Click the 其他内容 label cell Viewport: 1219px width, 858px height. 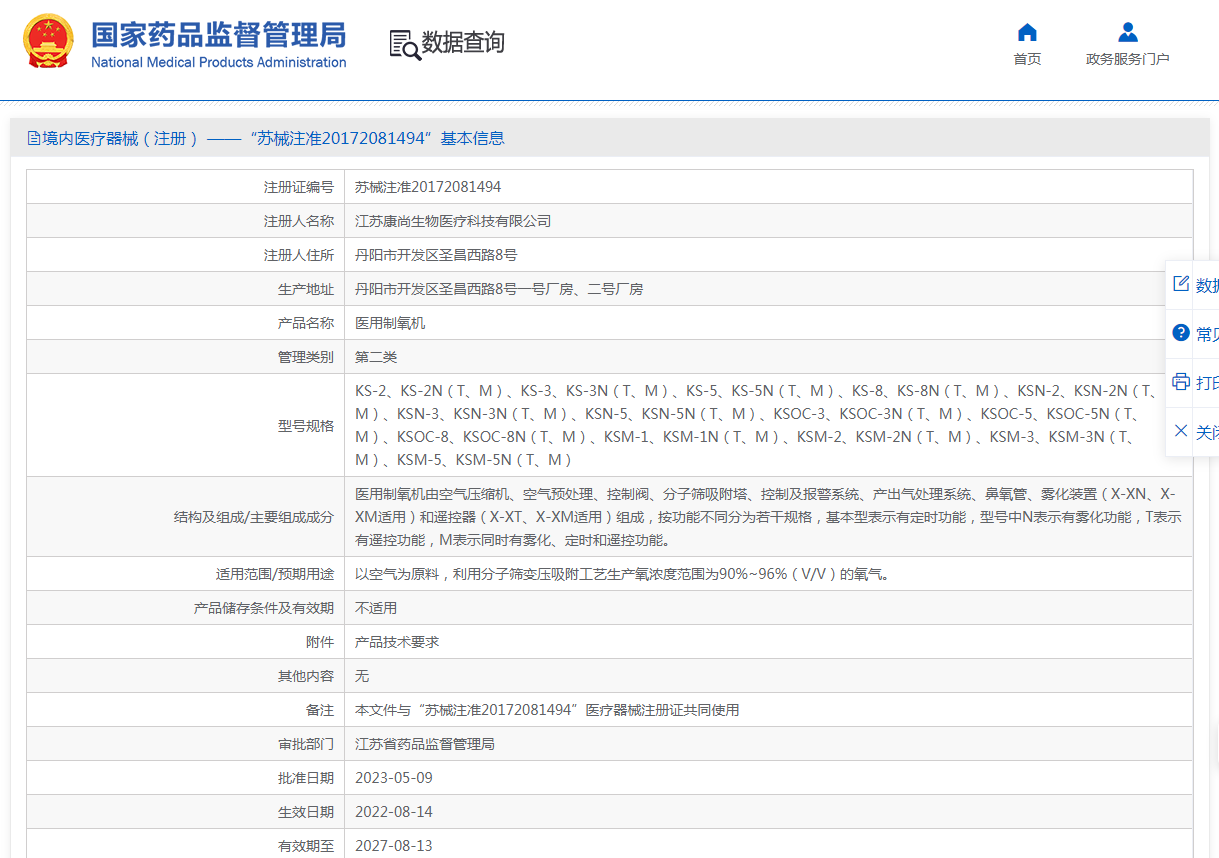186,676
